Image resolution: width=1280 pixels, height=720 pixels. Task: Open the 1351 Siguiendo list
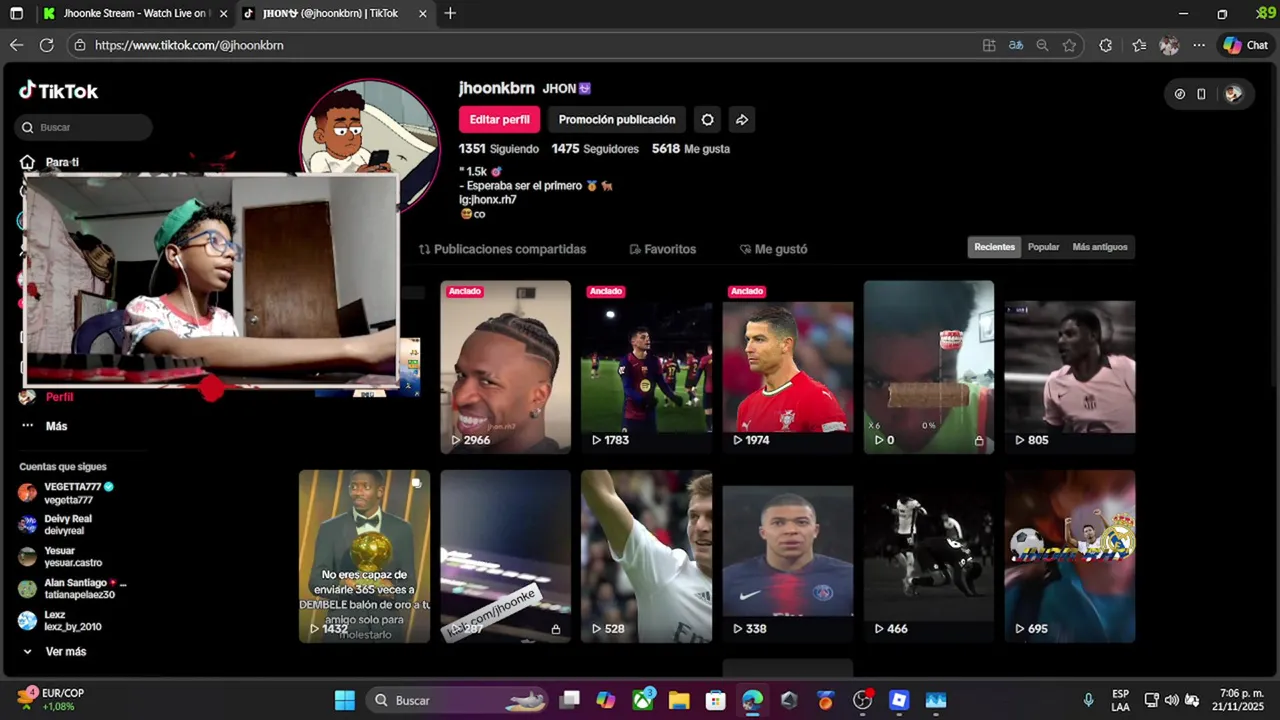point(499,149)
